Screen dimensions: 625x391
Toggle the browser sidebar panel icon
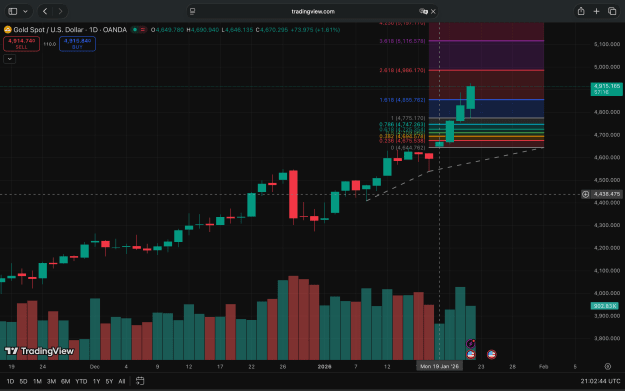(13, 11)
